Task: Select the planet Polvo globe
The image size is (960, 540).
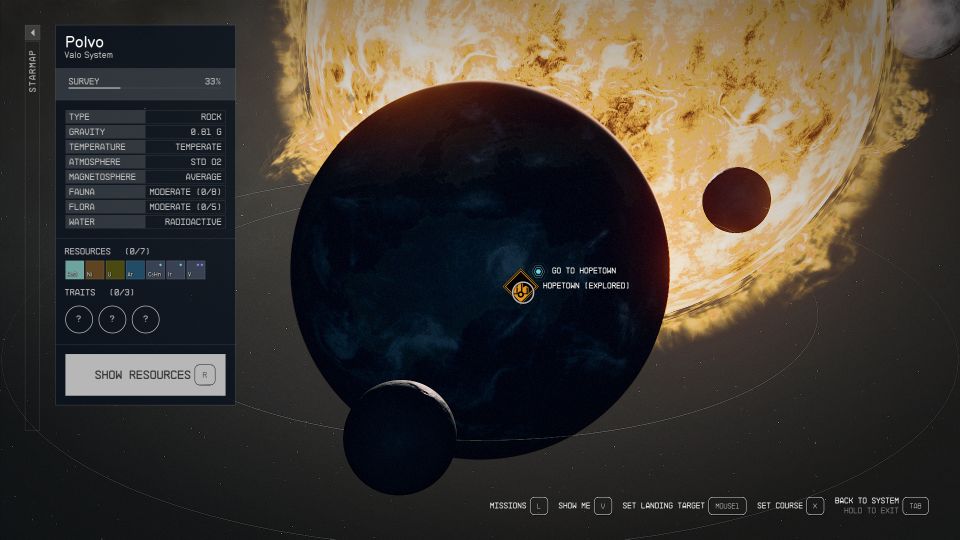Action: point(480,269)
